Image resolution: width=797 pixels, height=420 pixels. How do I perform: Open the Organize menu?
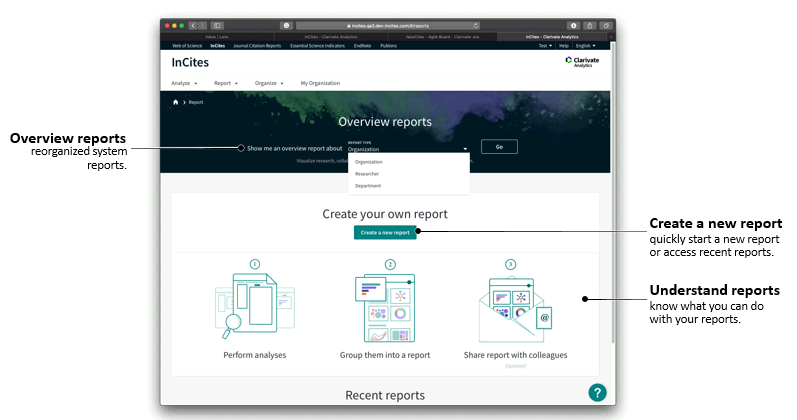tap(269, 83)
